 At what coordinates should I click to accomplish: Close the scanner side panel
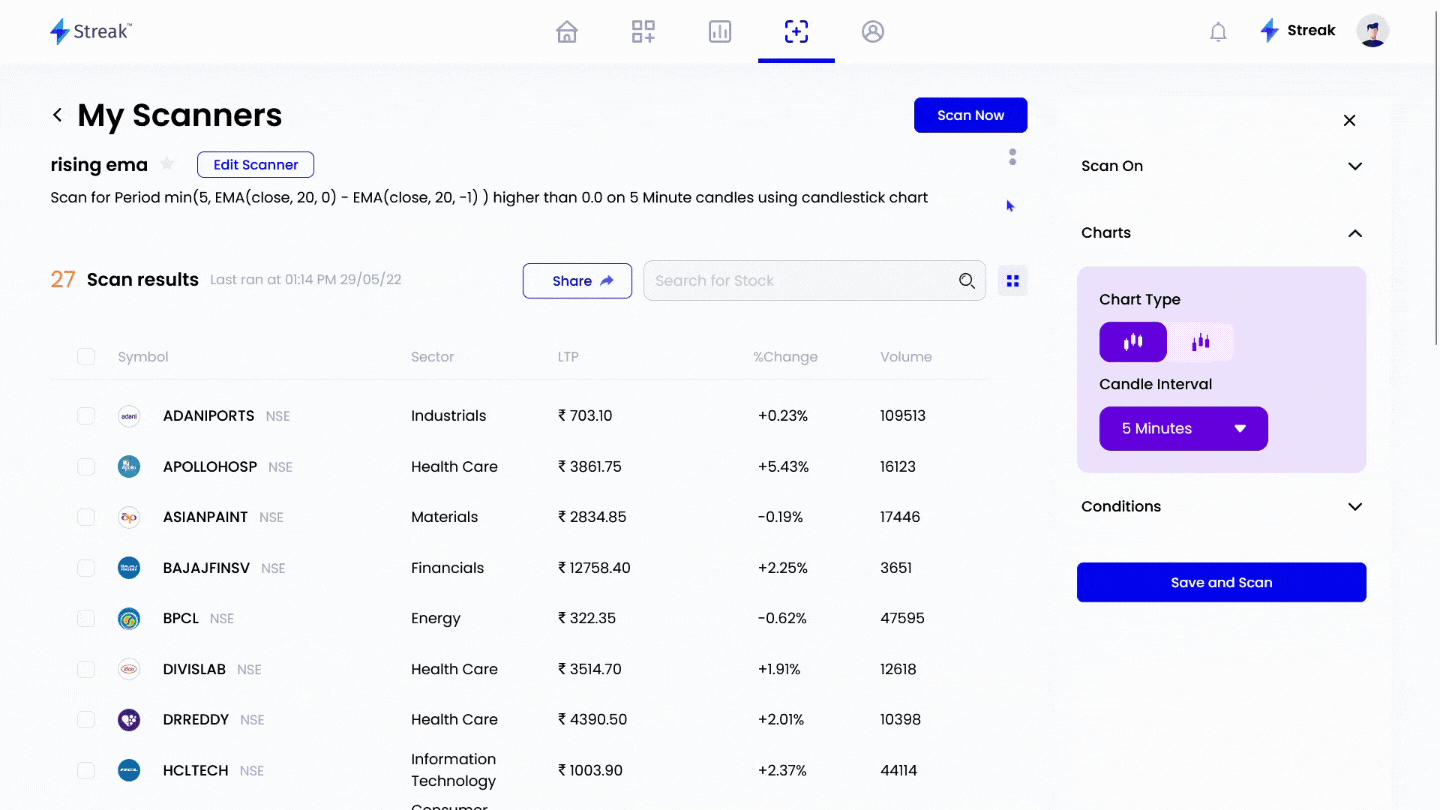[x=1350, y=121]
